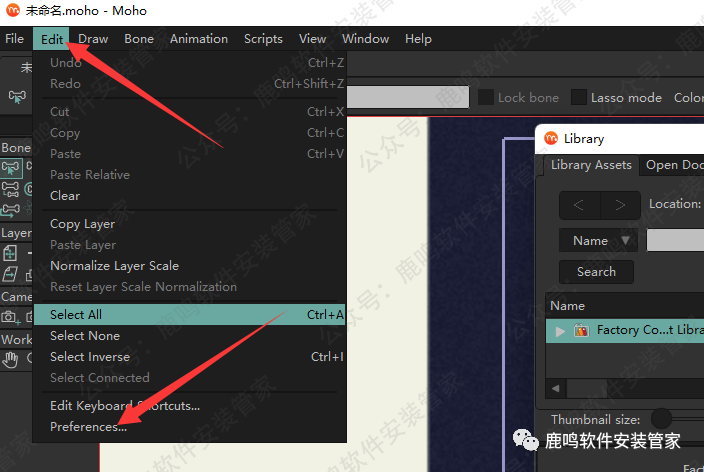Open the File menu
This screenshot has width=704, height=472.
[14, 39]
